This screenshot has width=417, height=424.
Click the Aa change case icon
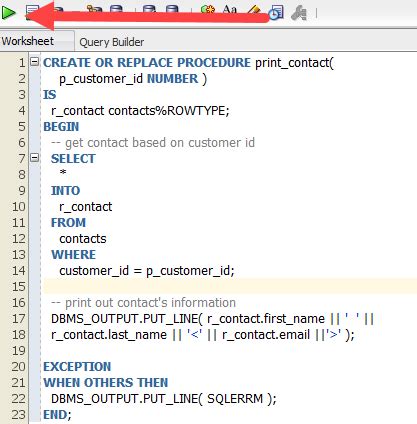pyautogui.click(x=230, y=9)
